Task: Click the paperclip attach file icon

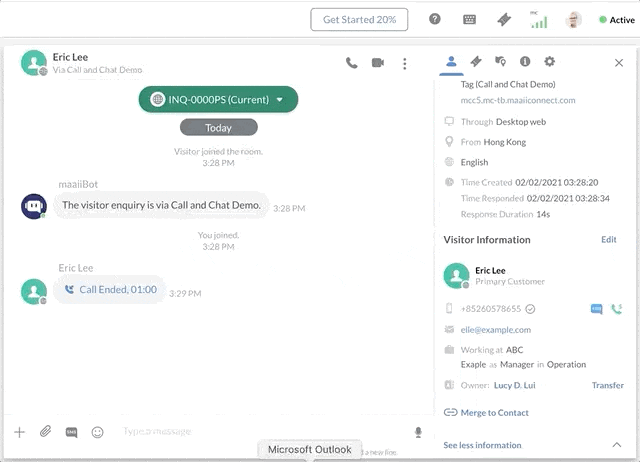Action: (x=45, y=432)
